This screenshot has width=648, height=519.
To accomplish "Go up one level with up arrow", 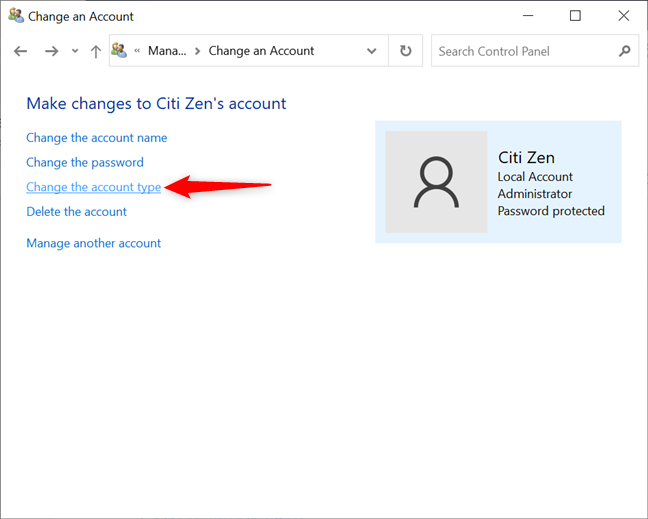I will coord(96,51).
